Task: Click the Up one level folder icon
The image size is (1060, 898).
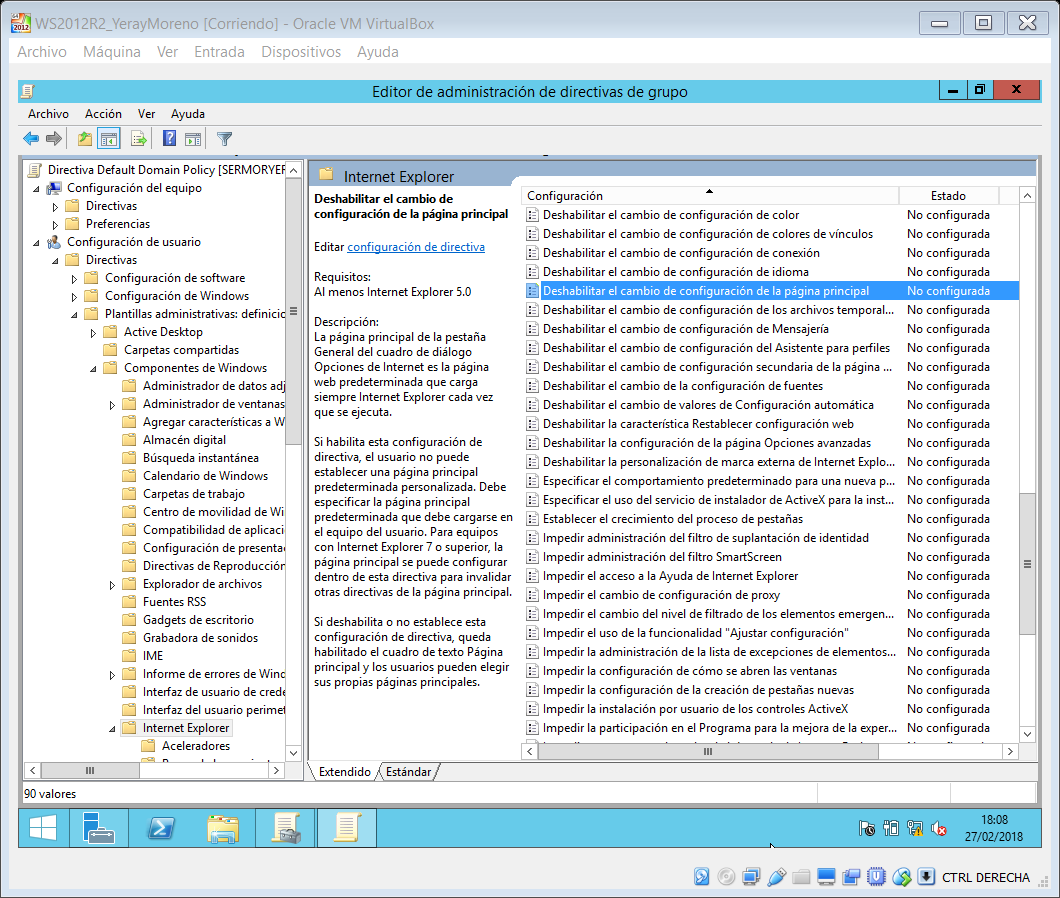Action: click(85, 139)
